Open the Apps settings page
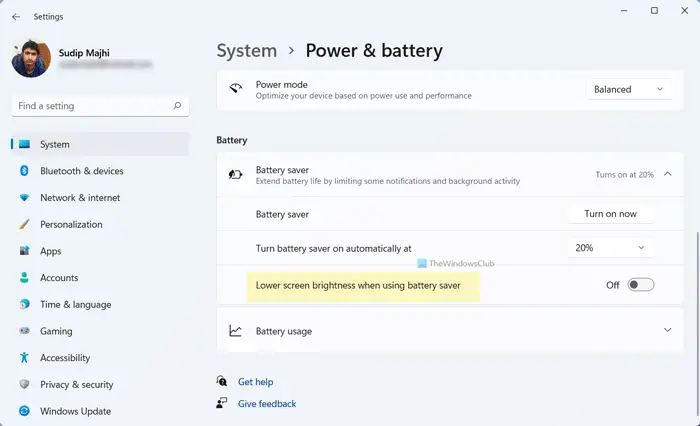 point(50,251)
